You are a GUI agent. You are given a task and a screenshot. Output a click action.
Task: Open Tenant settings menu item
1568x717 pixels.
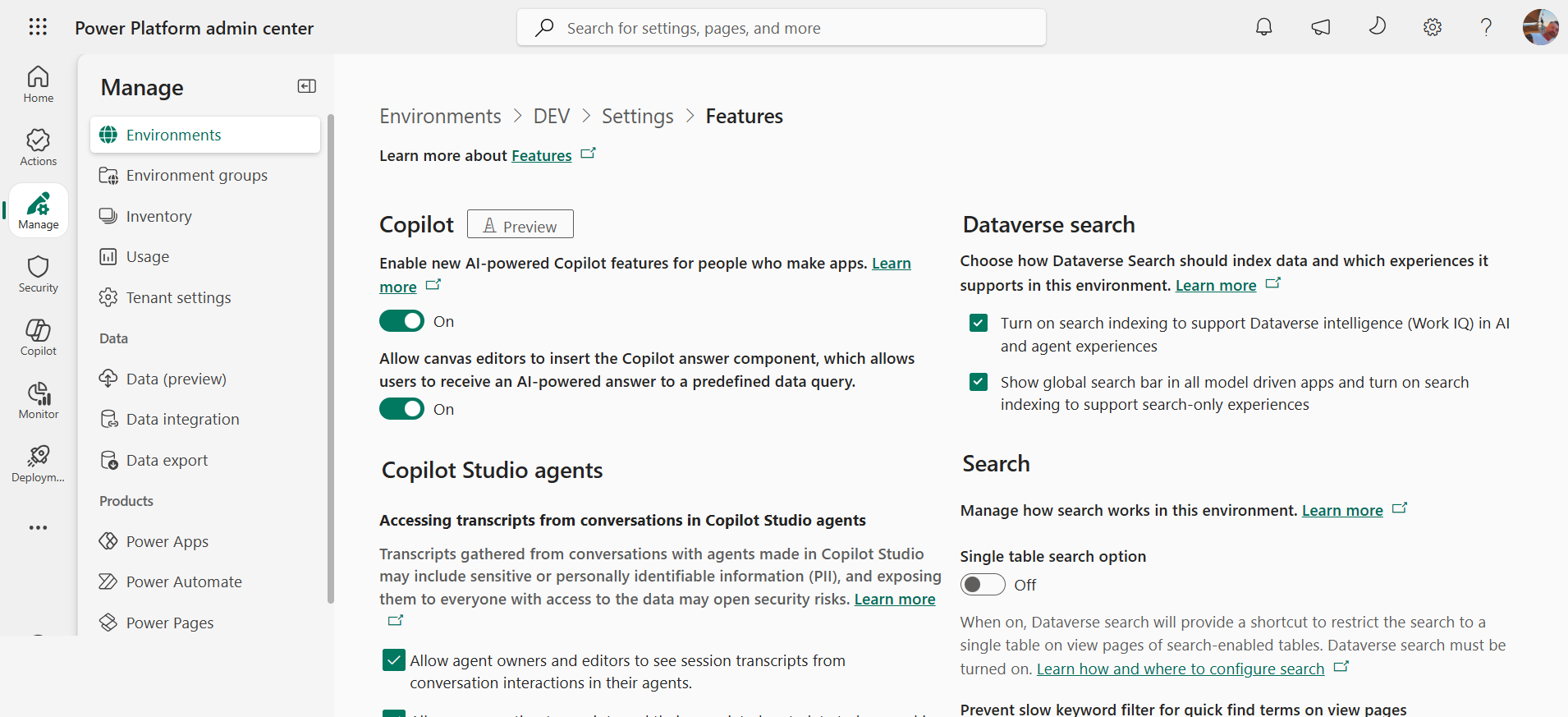pyautogui.click(x=205, y=297)
